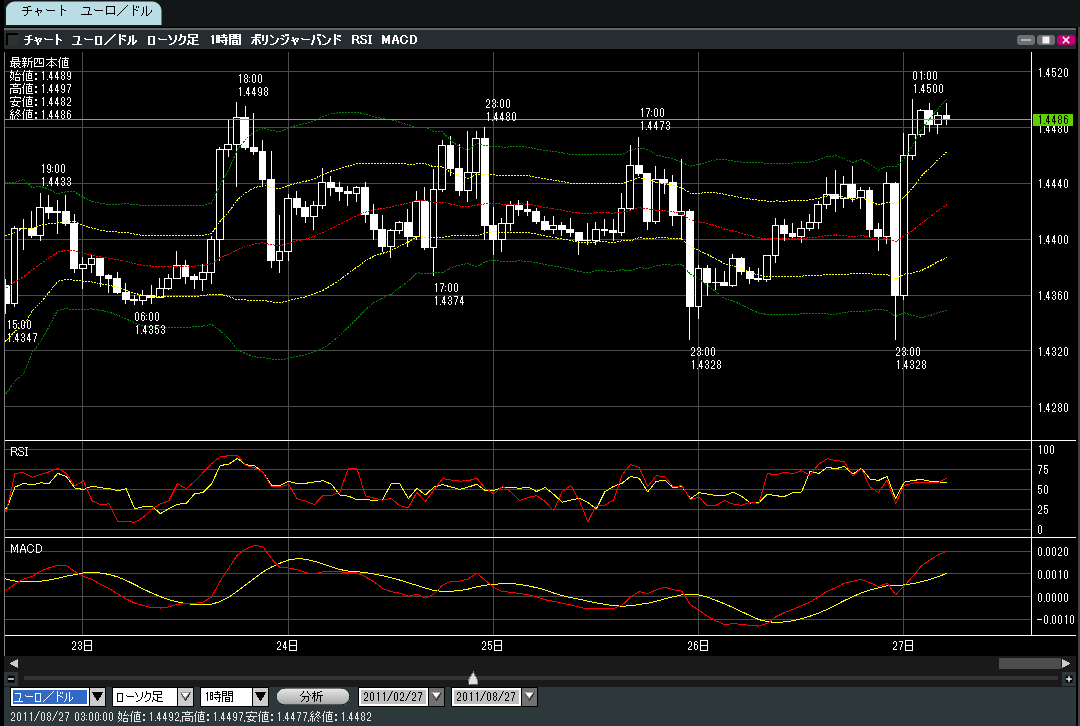Open the 2011/02/27 start date picker
1080x726 pixels.
point(435,697)
